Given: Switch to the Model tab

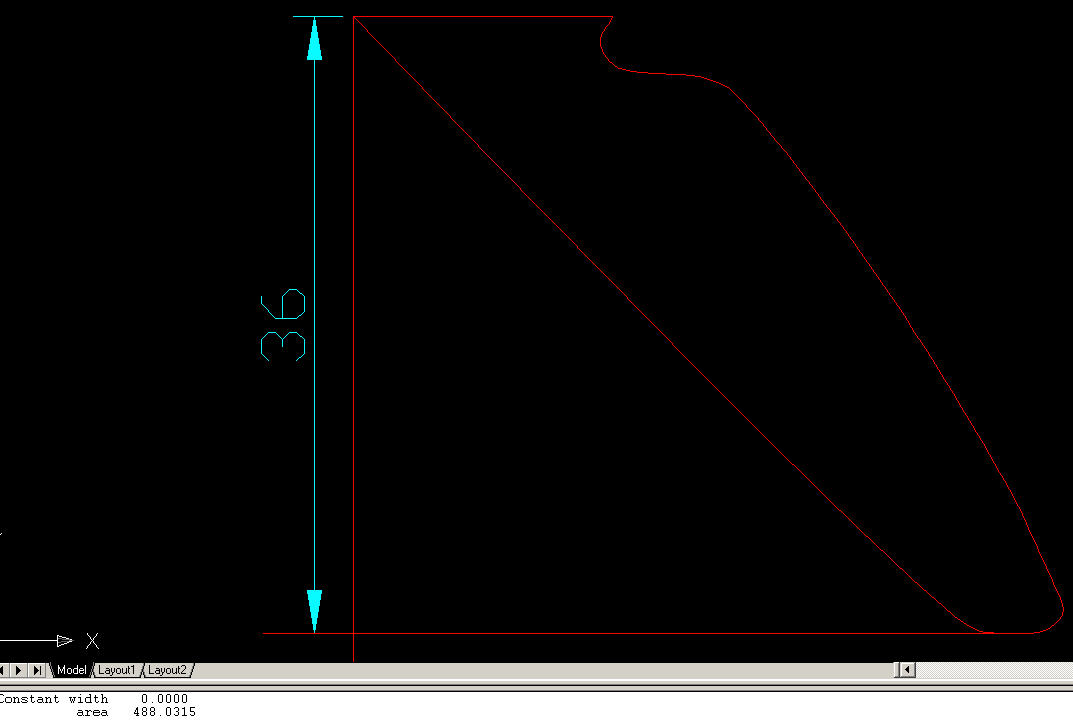Looking at the screenshot, I should pyautogui.click(x=71, y=670).
